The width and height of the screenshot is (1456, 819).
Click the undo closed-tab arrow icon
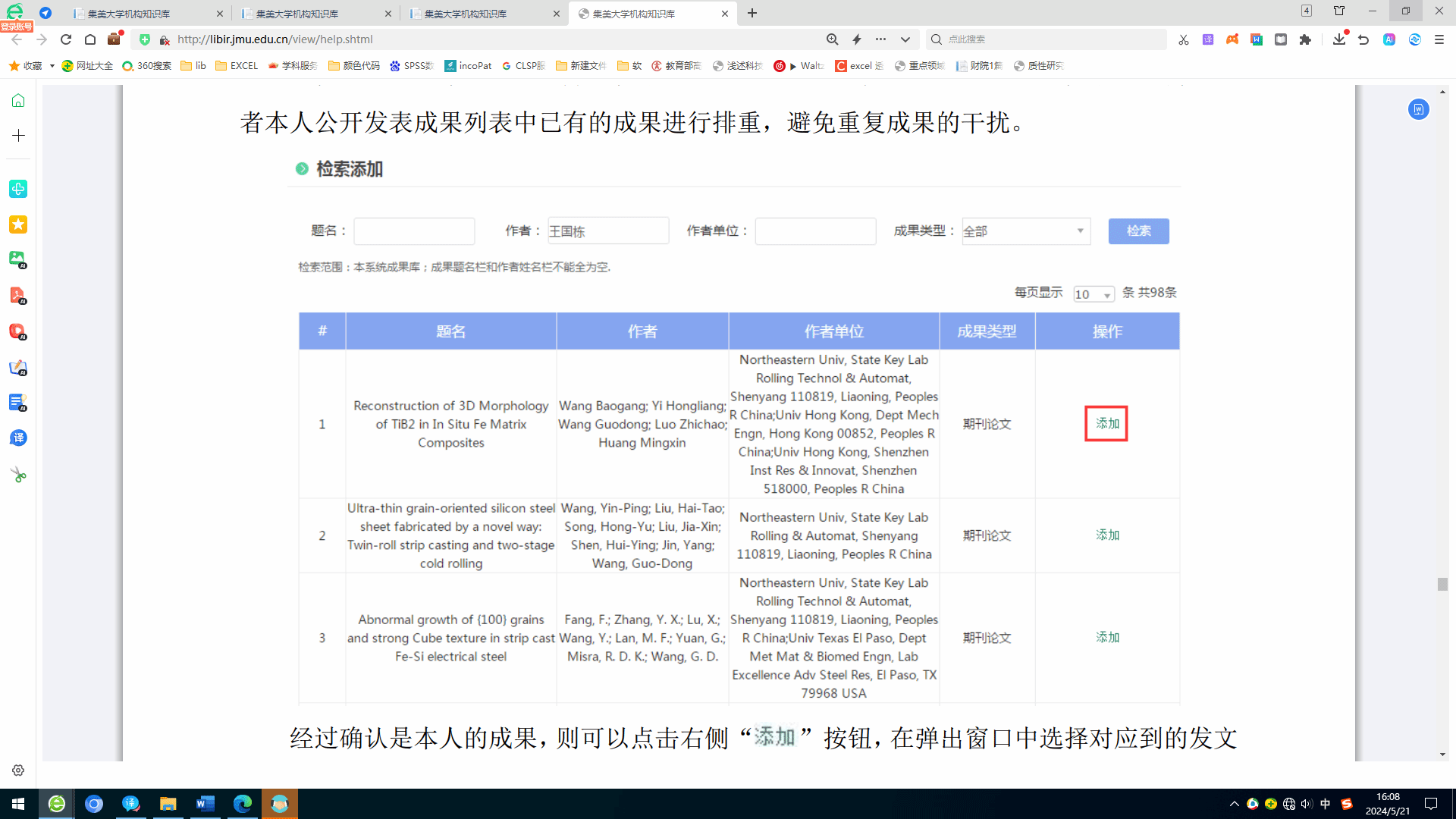click(x=1363, y=39)
